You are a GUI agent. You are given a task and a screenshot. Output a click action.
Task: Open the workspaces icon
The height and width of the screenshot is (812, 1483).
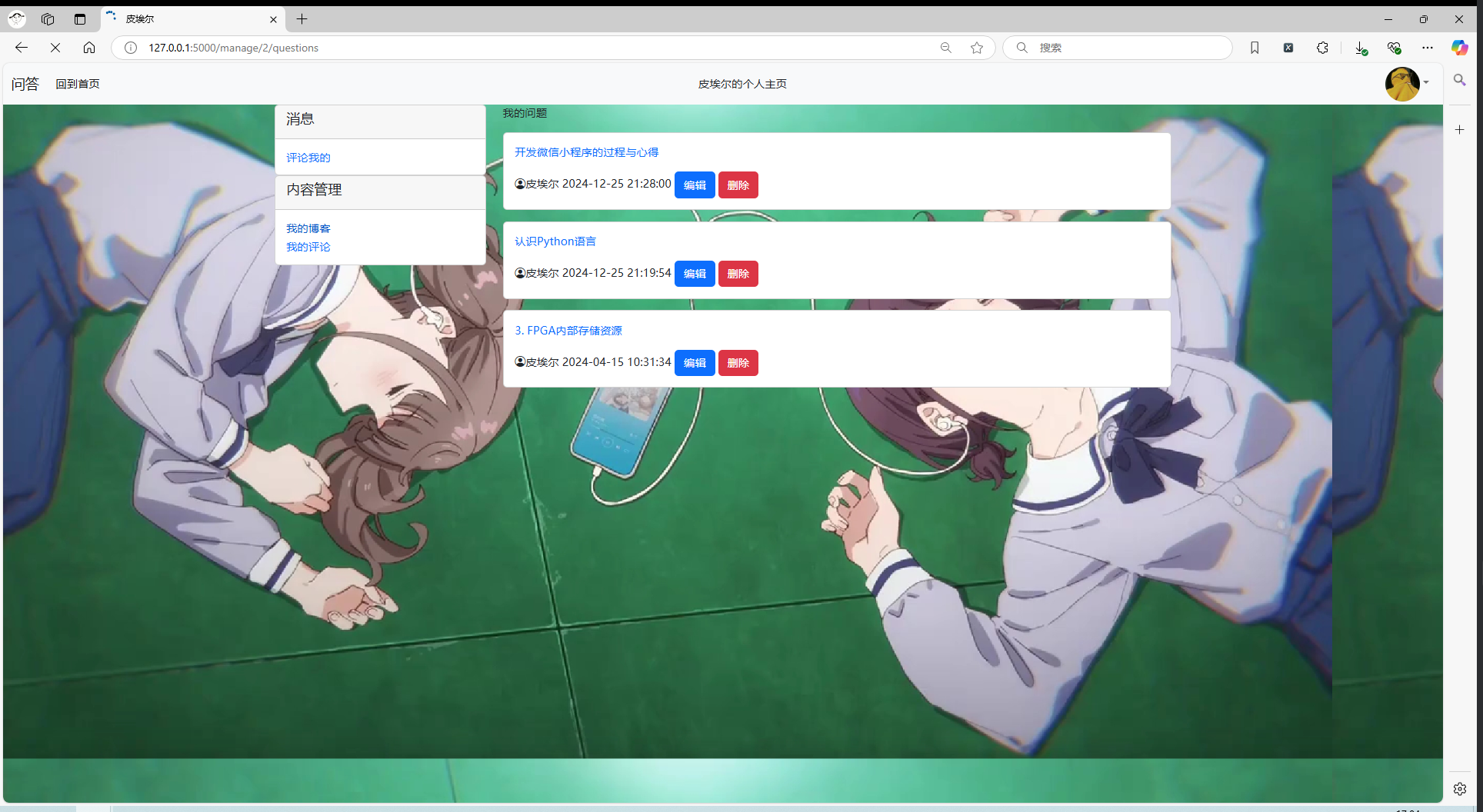click(x=48, y=19)
